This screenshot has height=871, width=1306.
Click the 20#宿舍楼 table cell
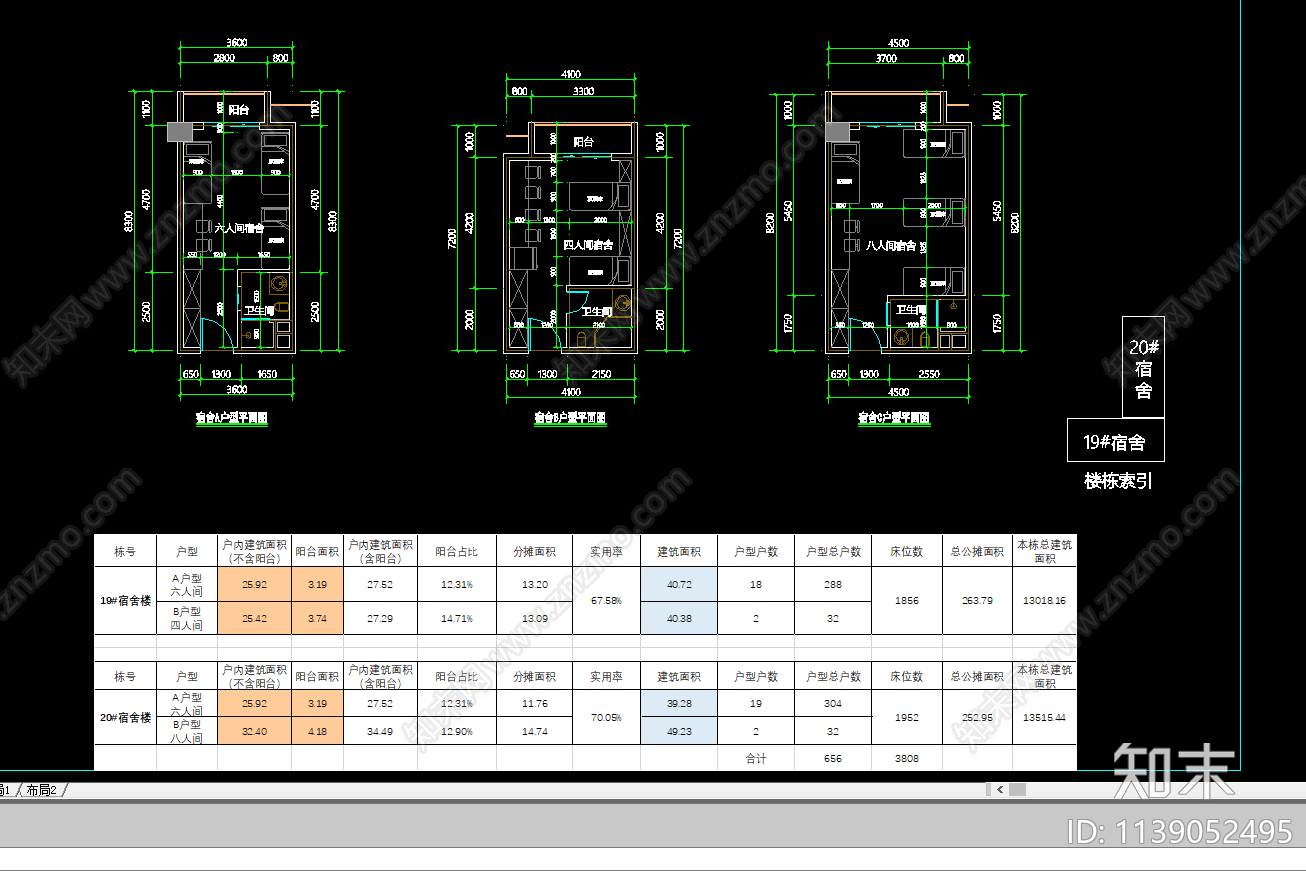pyautogui.click(x=125, y=717)
